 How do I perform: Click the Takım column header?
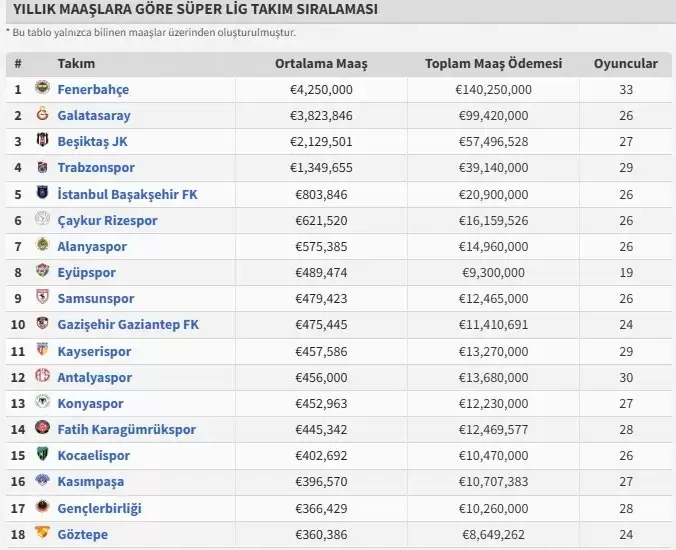point(76,63)
